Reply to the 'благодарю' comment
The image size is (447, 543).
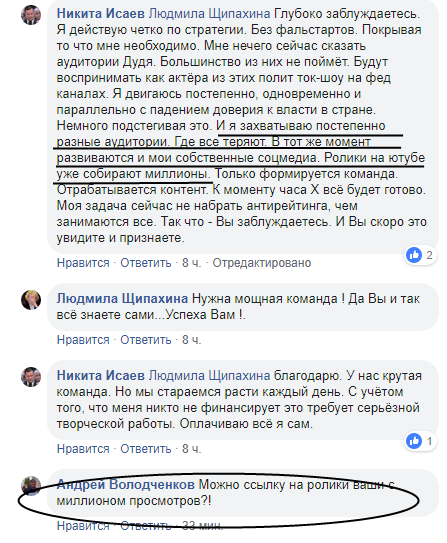coord(146,449)
